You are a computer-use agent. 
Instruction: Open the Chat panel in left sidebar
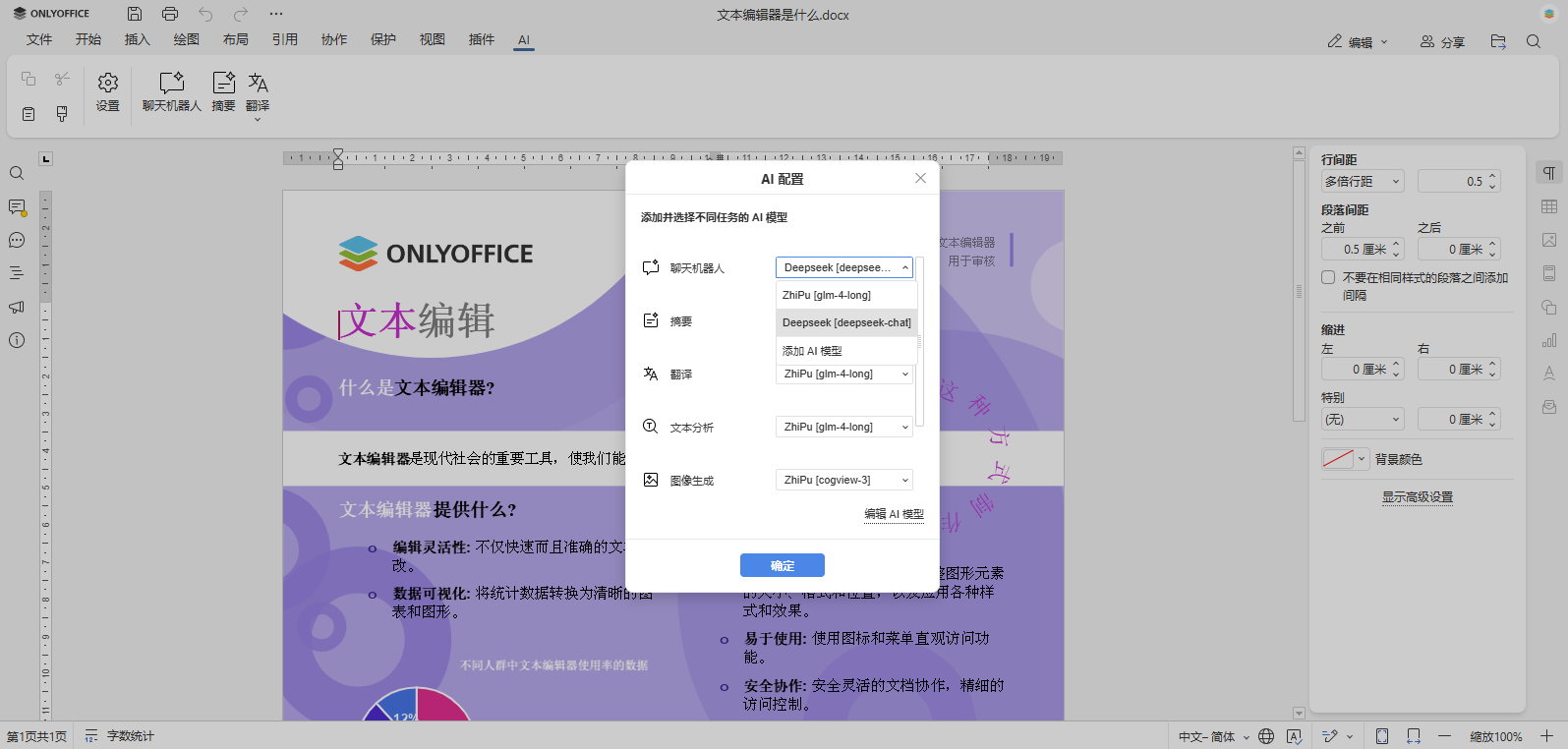tap(17, 240)
